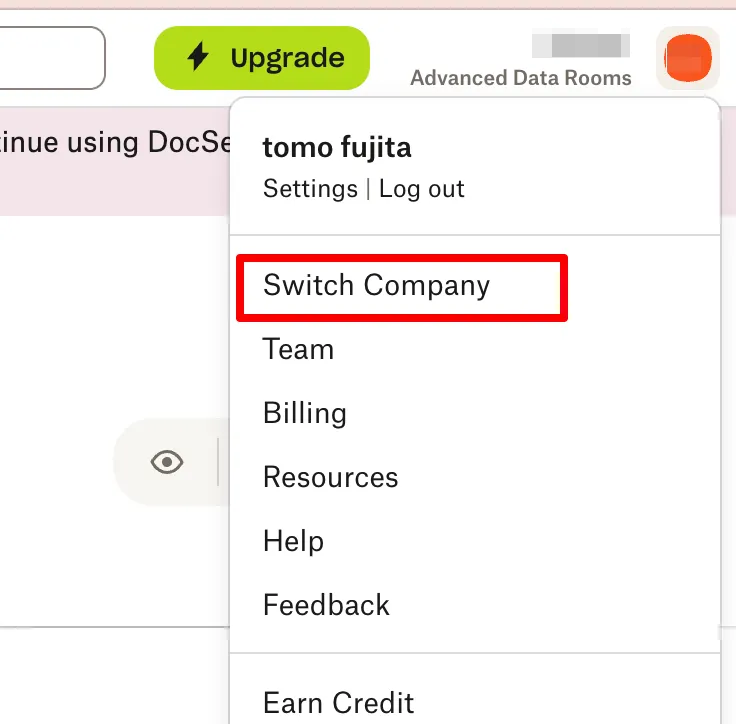The image size is (736, 724).
Task: Click the vertical divider beside the eye icon
Action: [x=218, y=462]
